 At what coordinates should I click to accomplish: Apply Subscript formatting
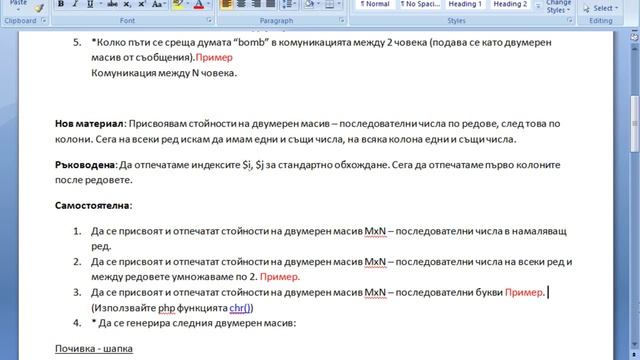point(127,4)
